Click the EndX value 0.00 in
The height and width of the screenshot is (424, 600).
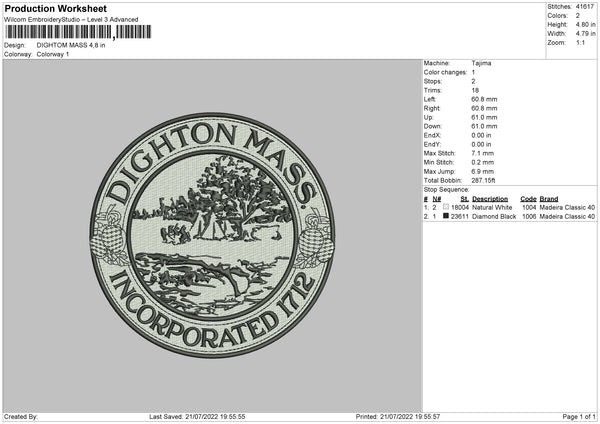coord(481,135)
